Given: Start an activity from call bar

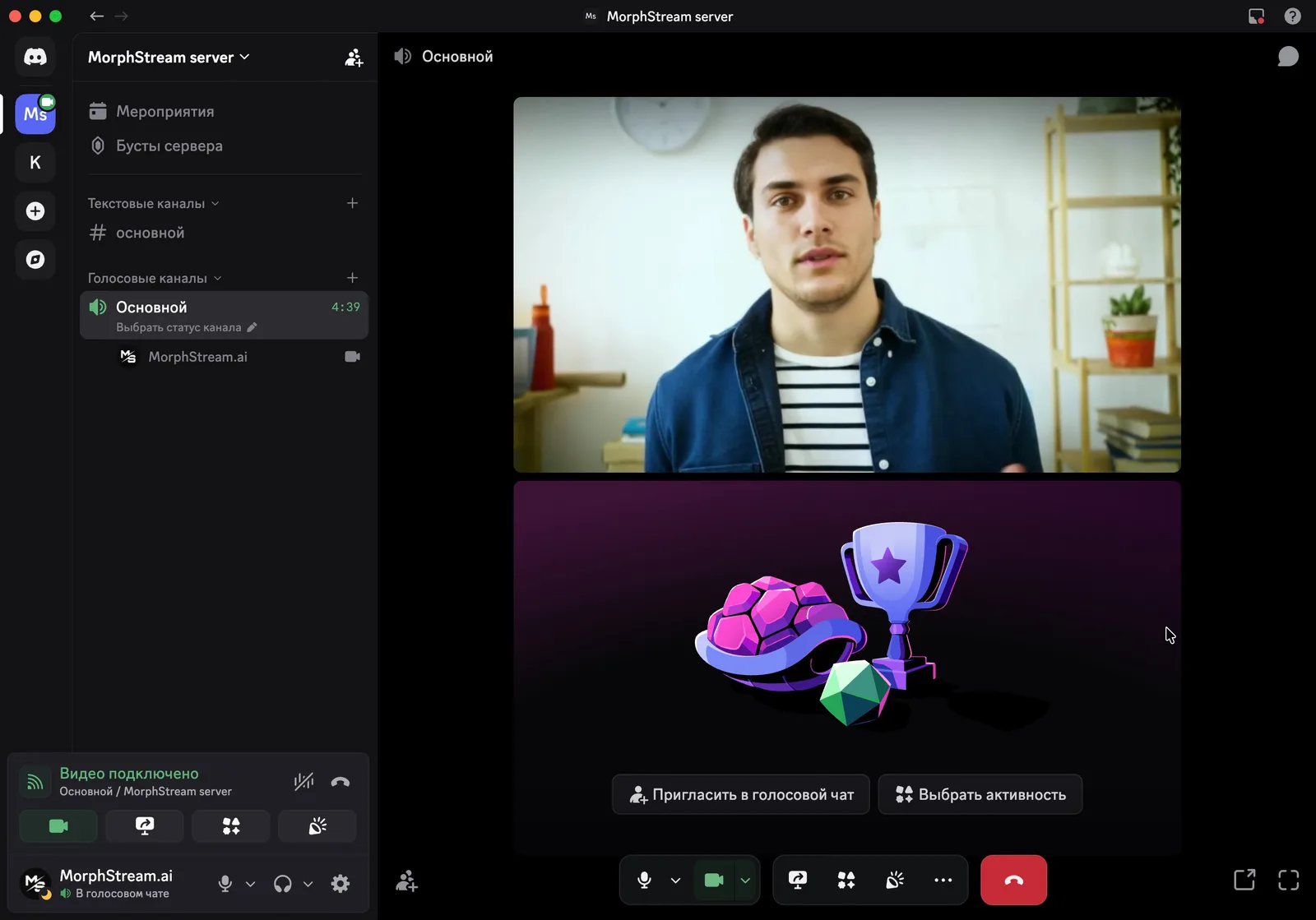Looking at the screenshot, I should coord(846,881).
